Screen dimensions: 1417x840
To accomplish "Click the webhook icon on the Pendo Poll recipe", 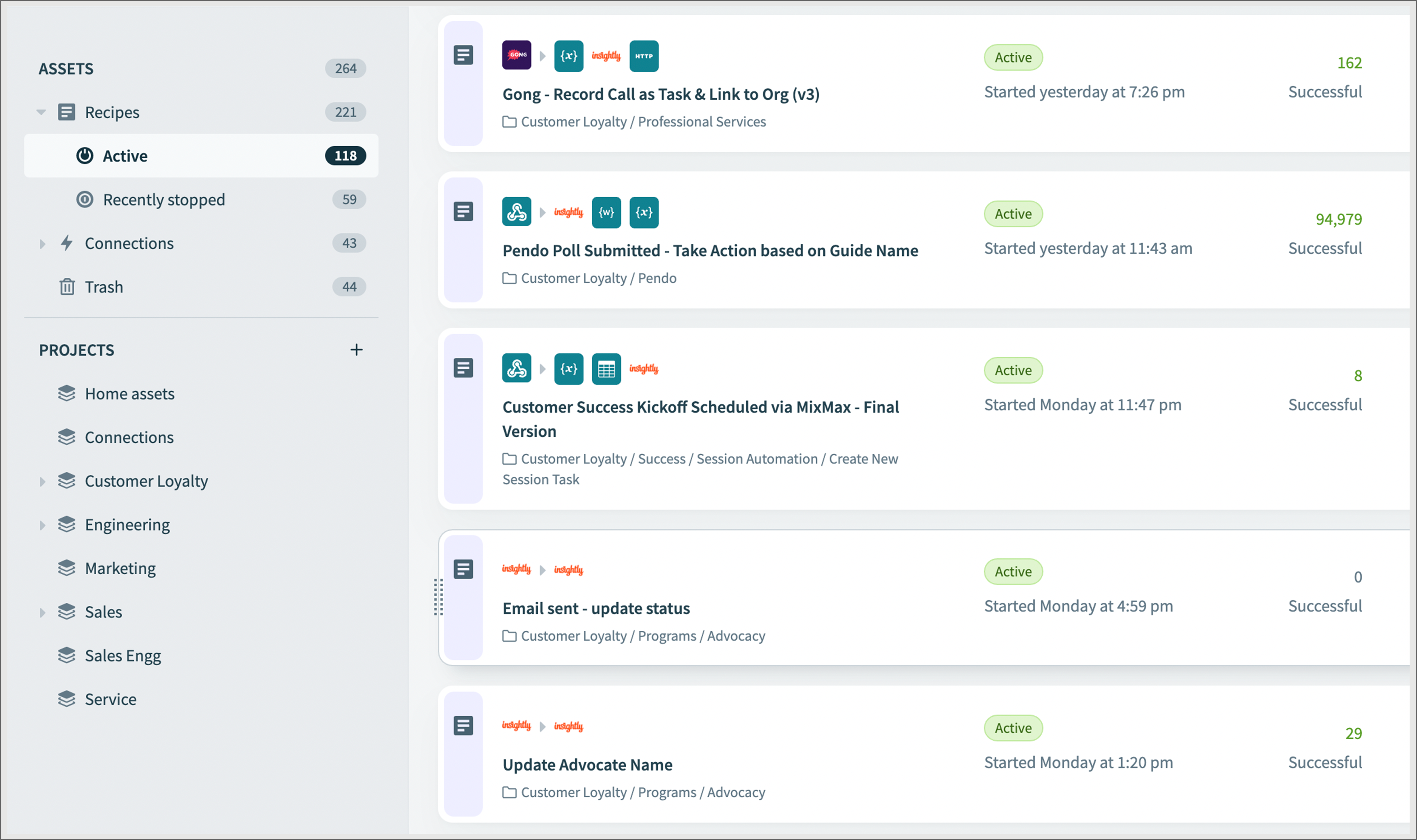I will click(516, 212).
